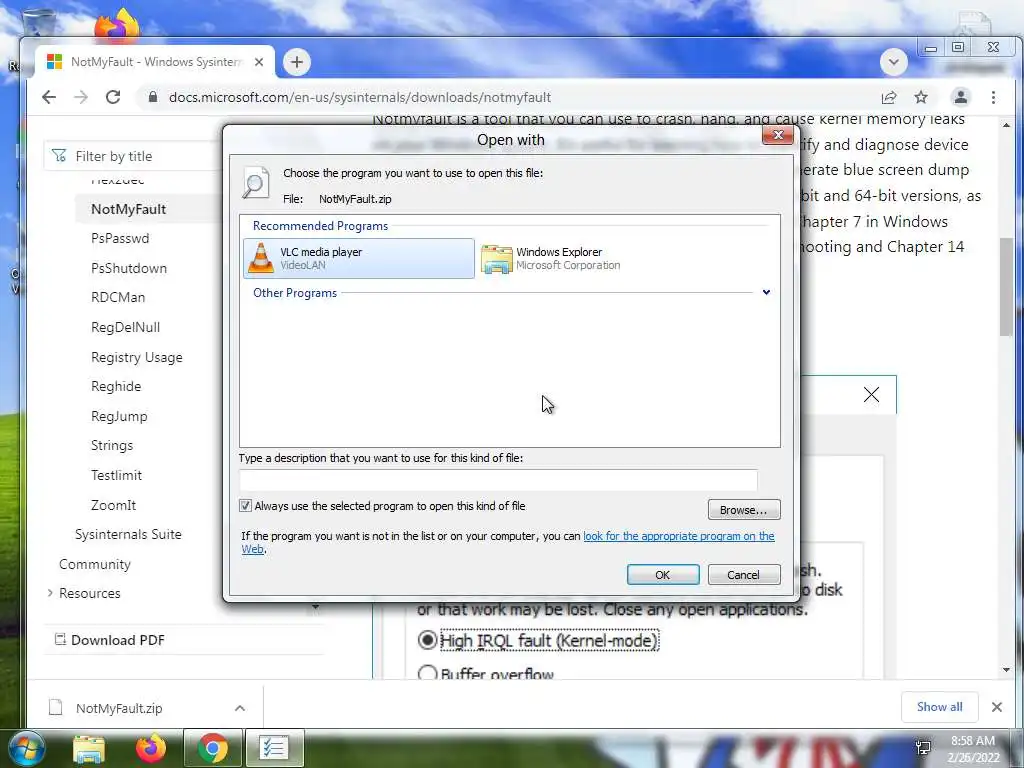Image resolution: width=1024 pixels, height=768 pixels.
Task: Expand Other Programs section
Action: click(x=766, y=293)
